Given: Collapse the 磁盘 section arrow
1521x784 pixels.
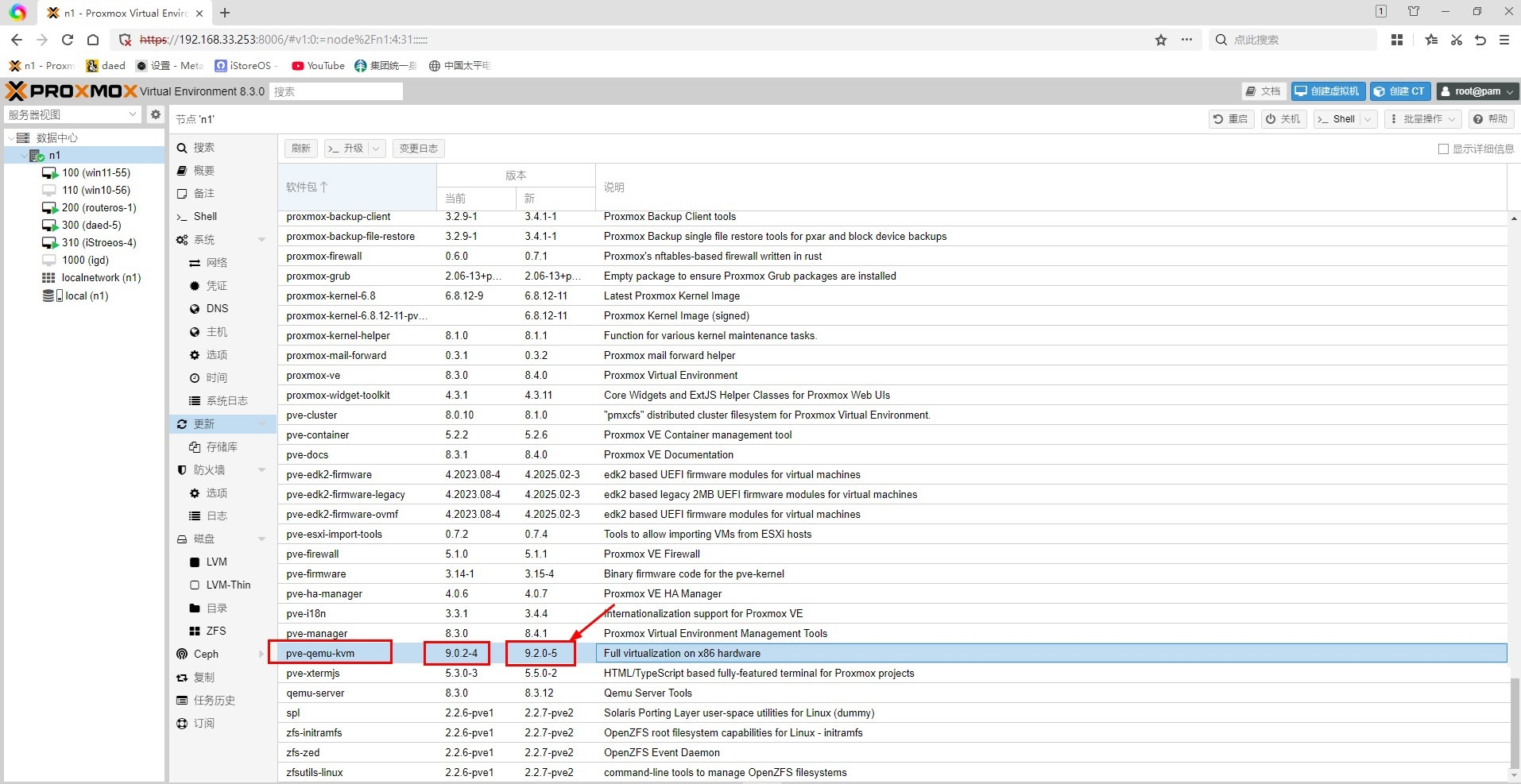Looking at the screenshot, I should click(261, 539).
